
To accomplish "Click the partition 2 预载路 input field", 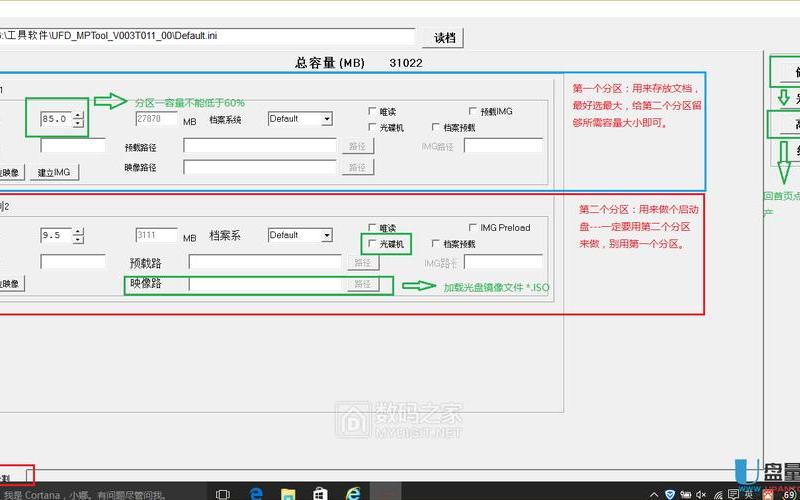I will click(x=265, y=262).
